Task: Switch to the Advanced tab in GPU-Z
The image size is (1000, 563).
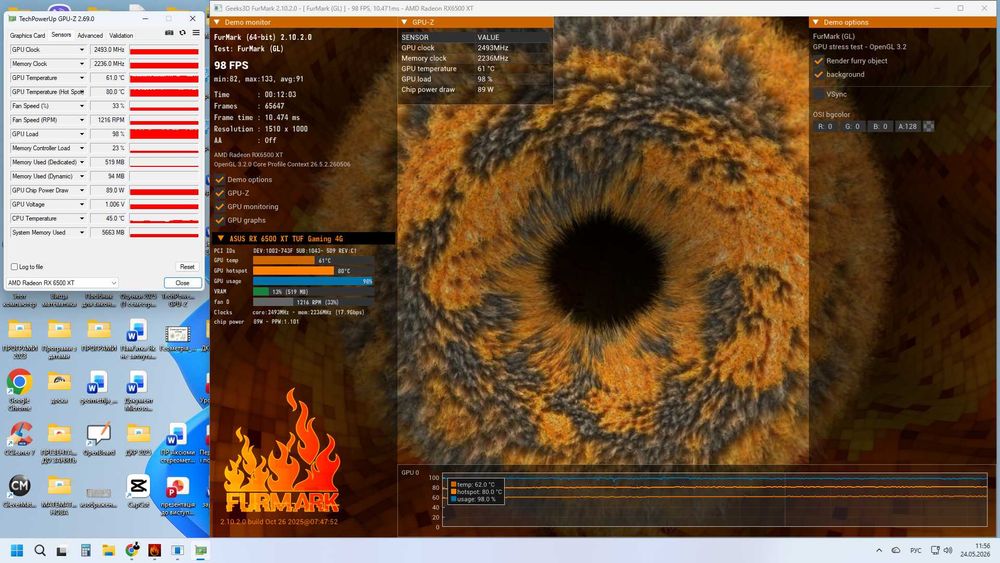Action: point(90,36)
